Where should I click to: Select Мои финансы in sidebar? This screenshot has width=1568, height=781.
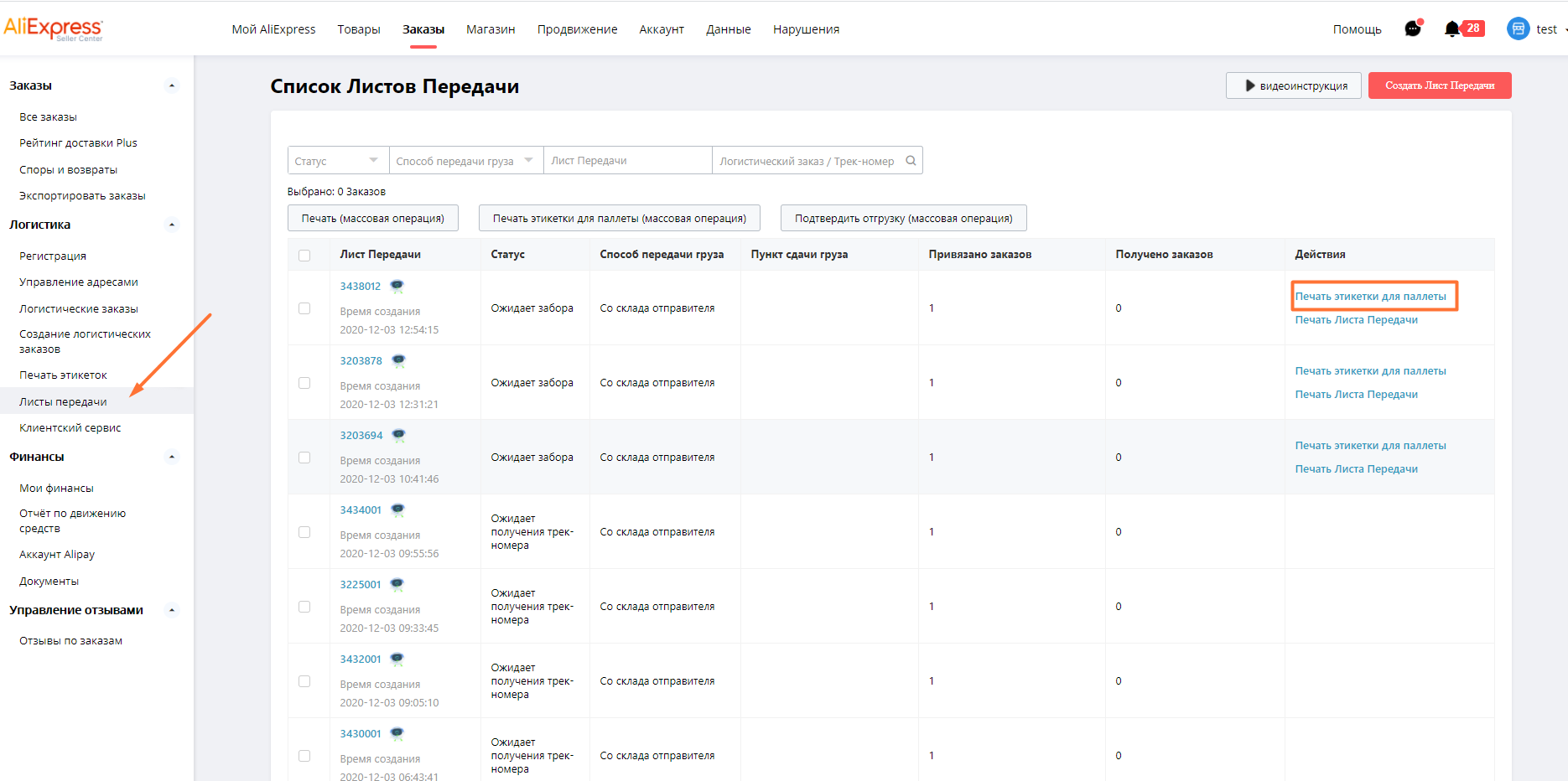point(56,488)
